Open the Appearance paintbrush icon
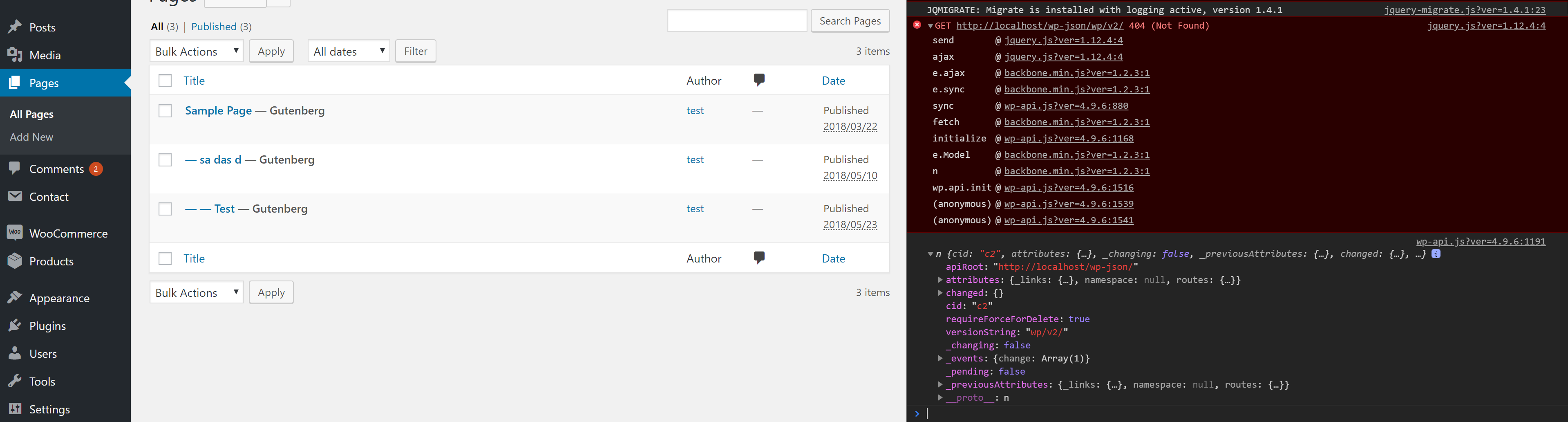The height and width of the screenshot is (422, 1568). [15, 298]
